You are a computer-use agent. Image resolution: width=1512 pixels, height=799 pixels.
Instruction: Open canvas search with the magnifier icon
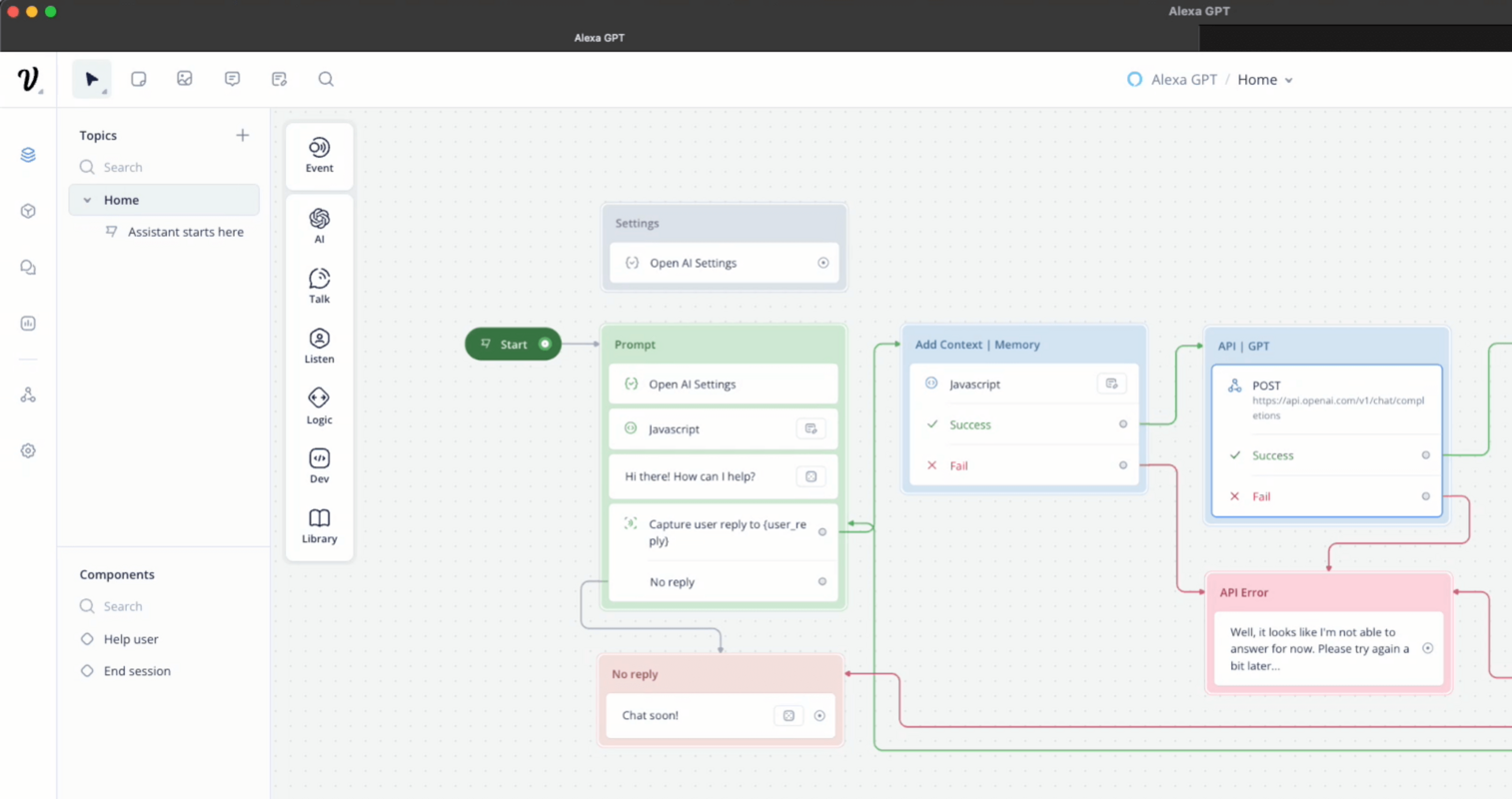click(326, 79)
